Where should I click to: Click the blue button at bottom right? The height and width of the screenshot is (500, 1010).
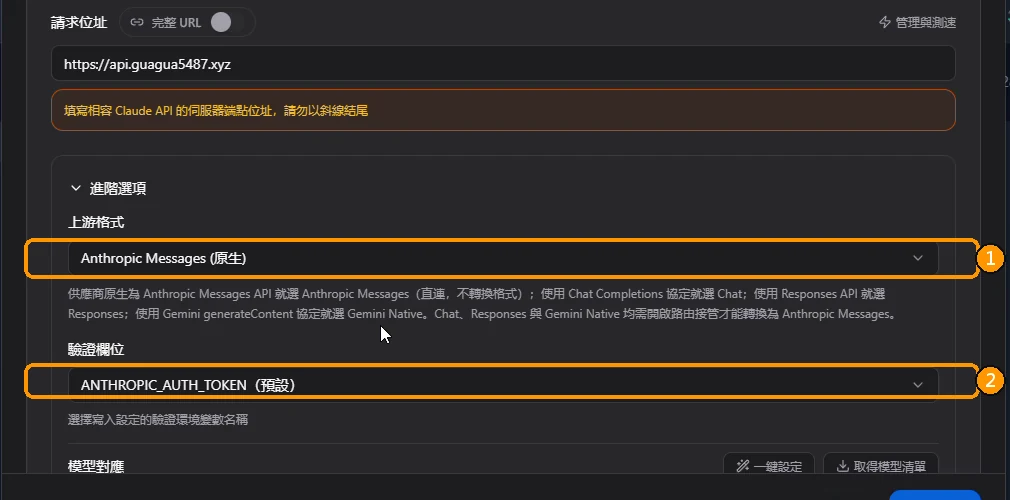tap(935, 495)
